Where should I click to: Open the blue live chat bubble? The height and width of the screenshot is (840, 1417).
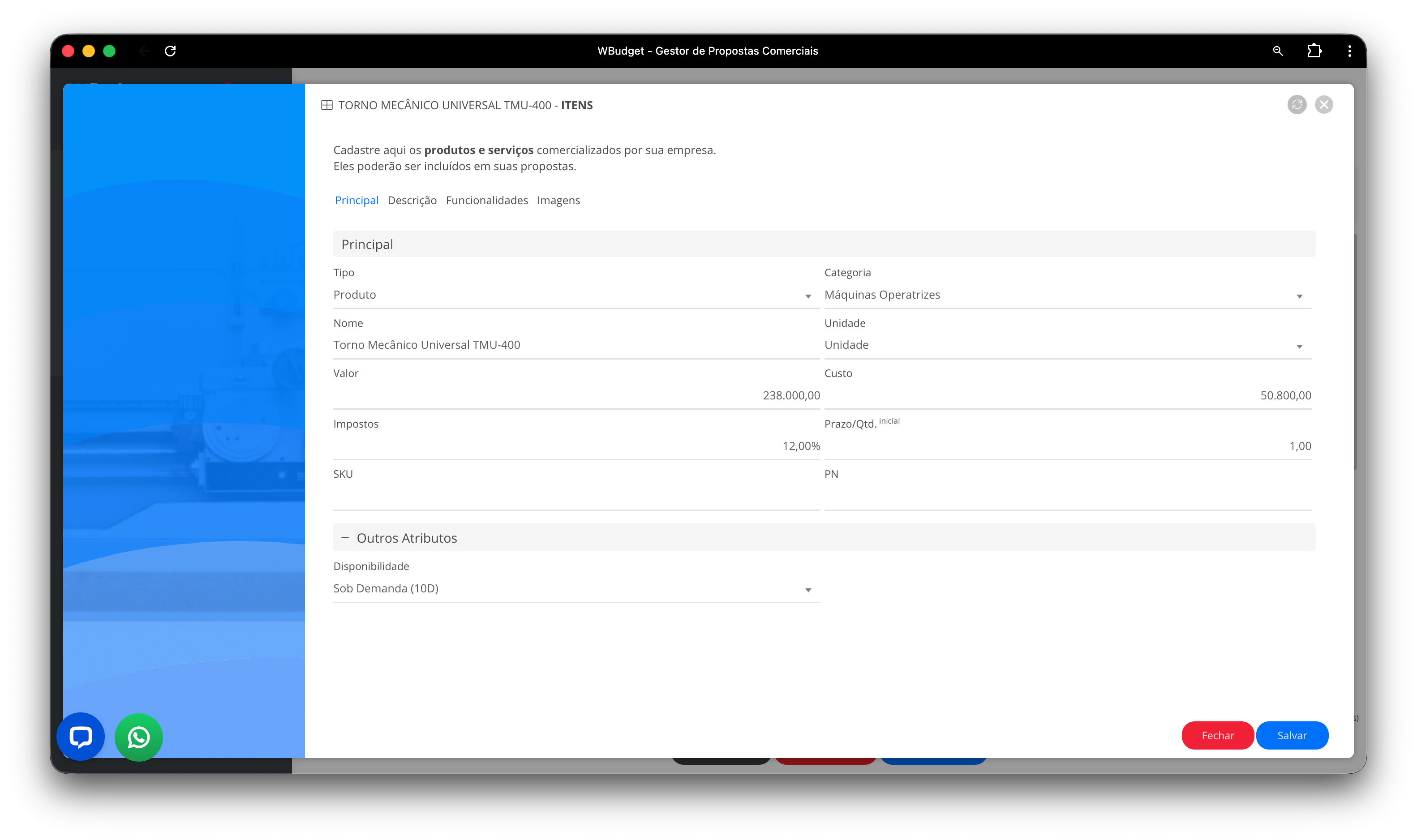[x=81, y=737]
